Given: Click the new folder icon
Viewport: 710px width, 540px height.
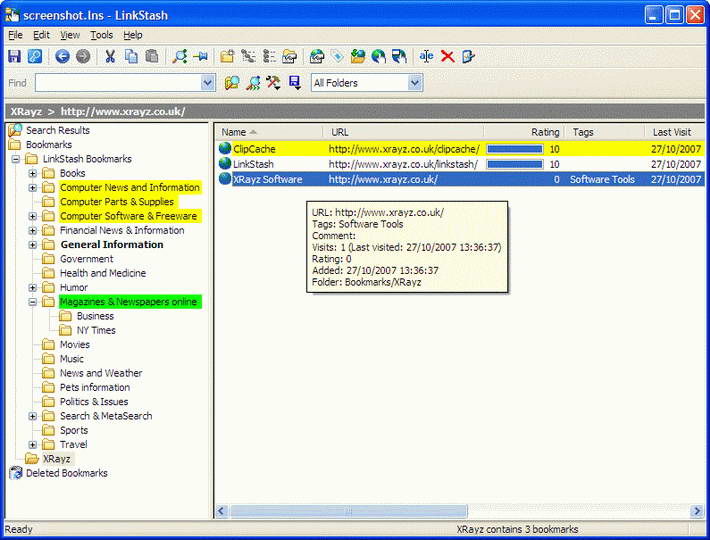Looking at the screenshot, I should 227,57.
